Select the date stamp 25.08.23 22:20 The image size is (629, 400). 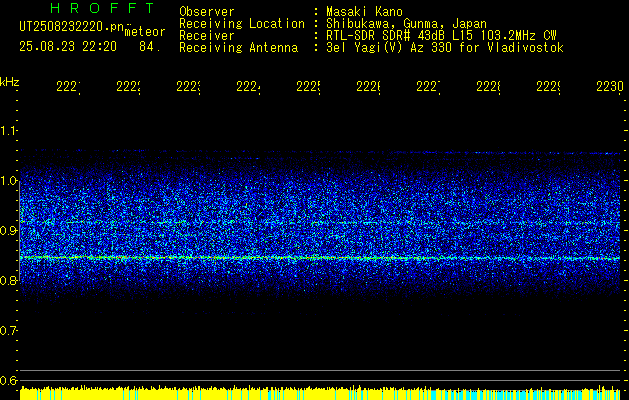click(x=68, y=47)
